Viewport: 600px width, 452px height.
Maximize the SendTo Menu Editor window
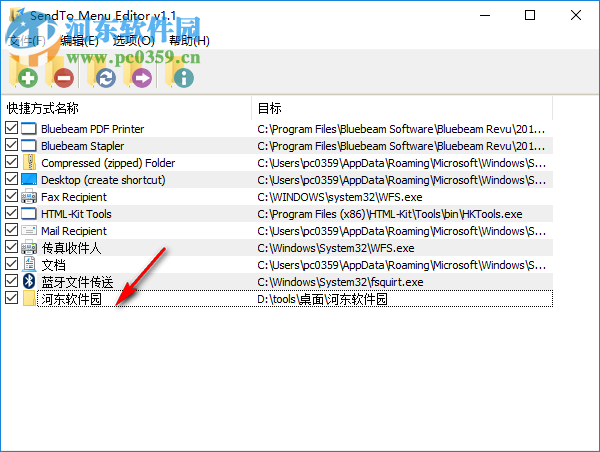530,15
